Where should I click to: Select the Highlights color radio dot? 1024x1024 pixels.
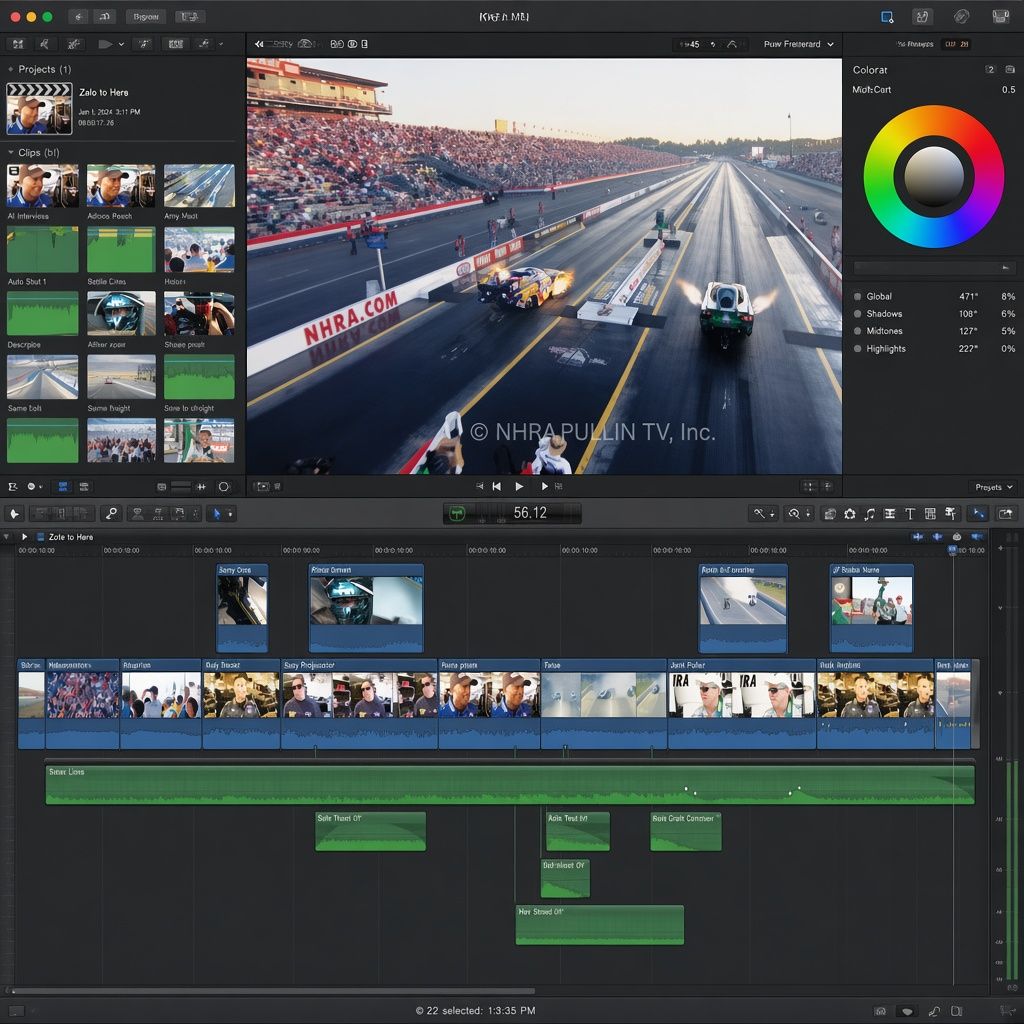click(x=857, y=349)
